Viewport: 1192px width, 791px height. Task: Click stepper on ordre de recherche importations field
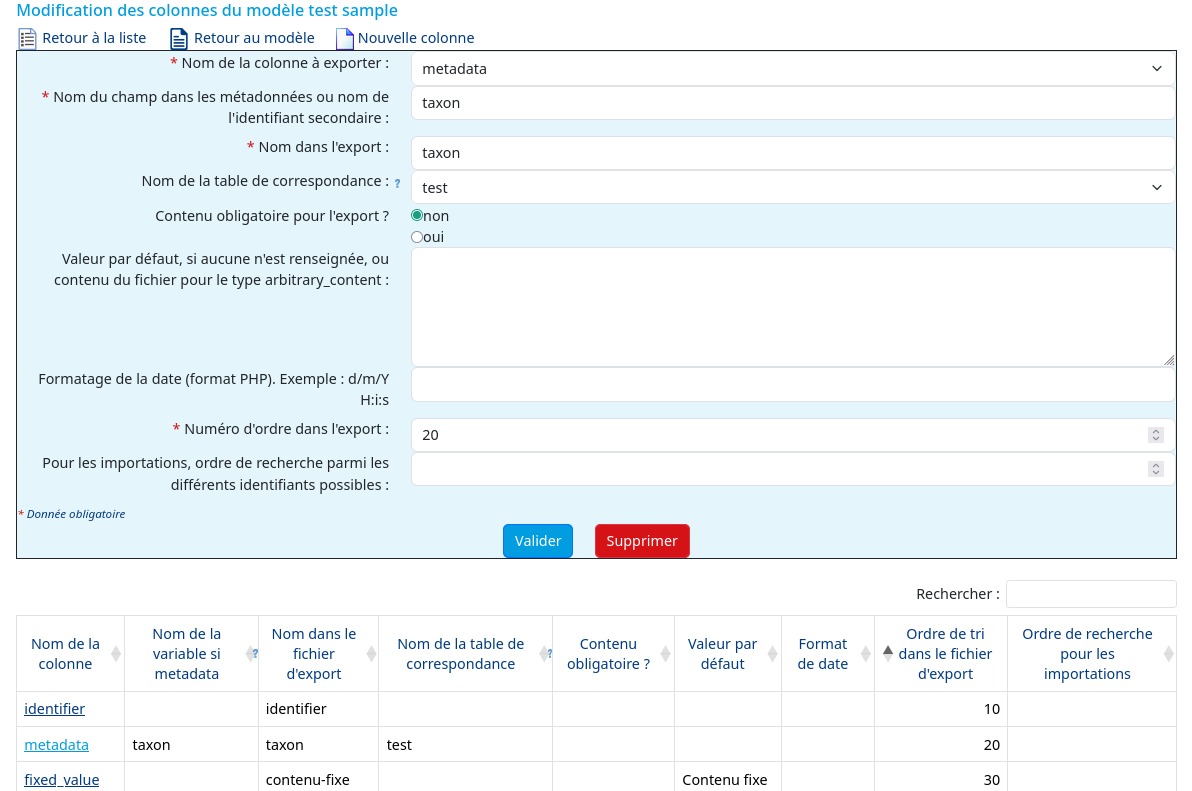click(x=1156, y=469)
